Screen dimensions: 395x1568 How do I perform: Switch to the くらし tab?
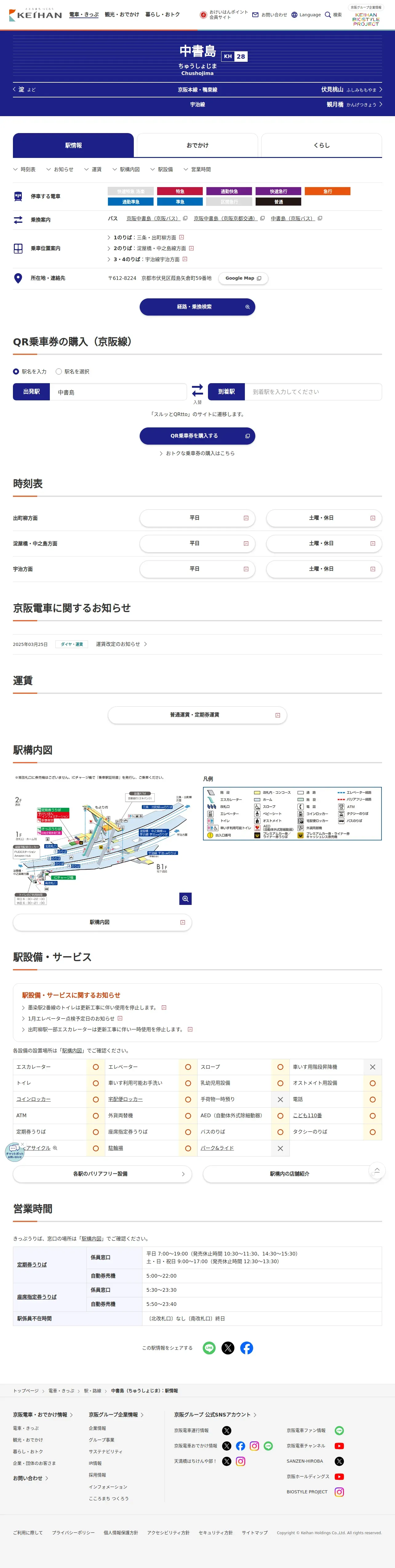[321, 145]
